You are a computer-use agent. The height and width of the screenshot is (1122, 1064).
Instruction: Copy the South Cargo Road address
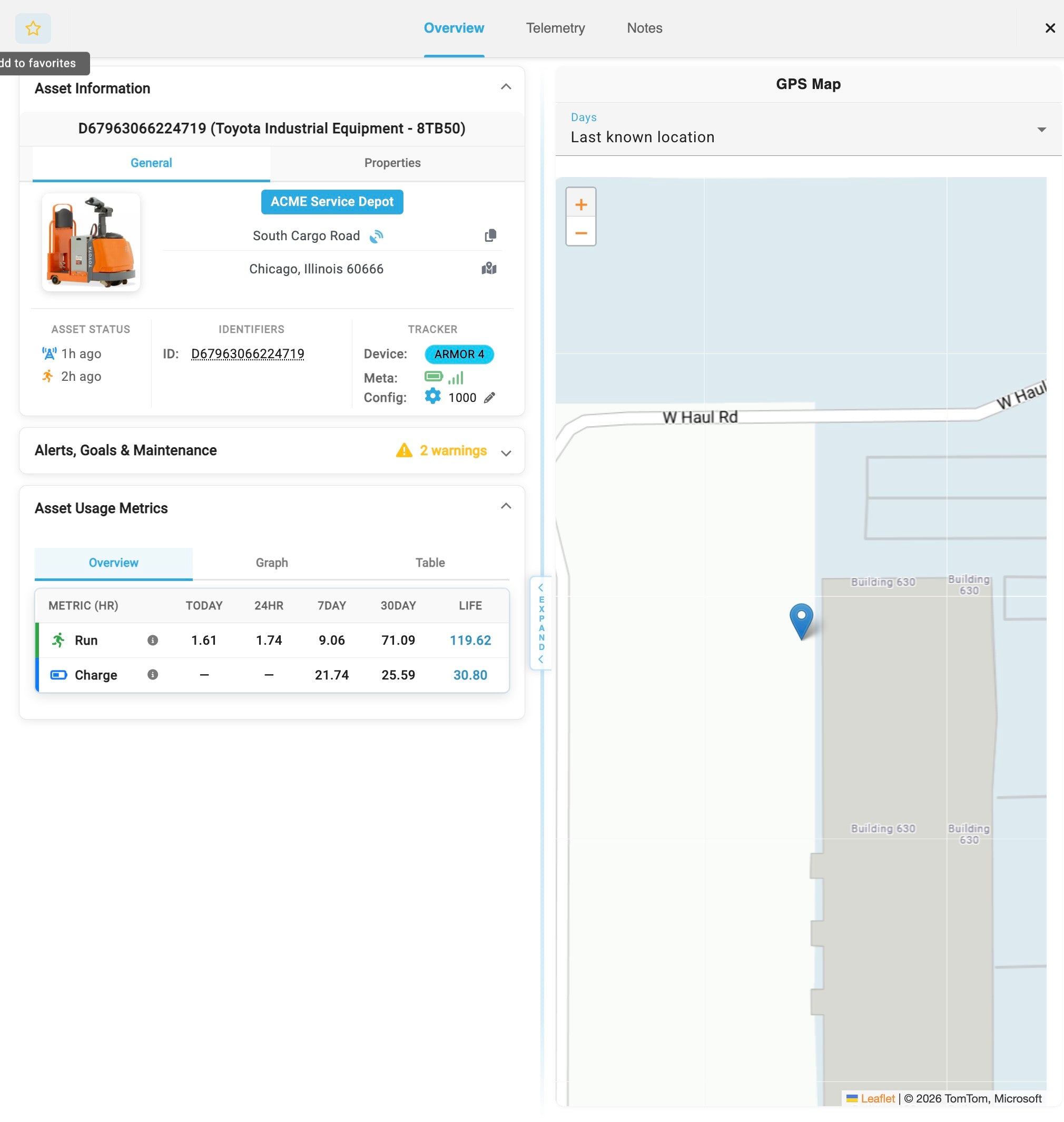(490, 236)
